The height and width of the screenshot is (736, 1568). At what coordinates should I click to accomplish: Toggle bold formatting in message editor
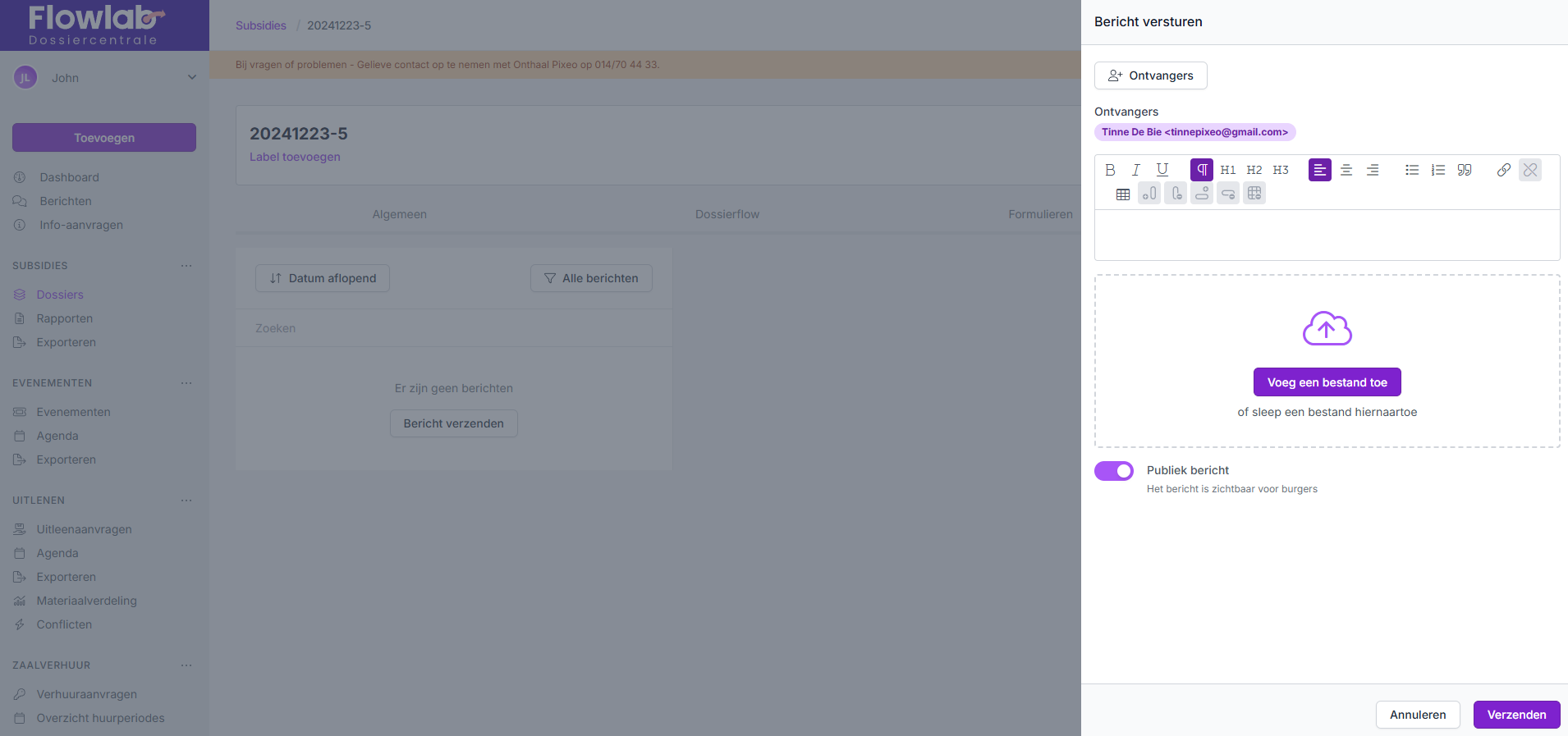click(1110, 170)
